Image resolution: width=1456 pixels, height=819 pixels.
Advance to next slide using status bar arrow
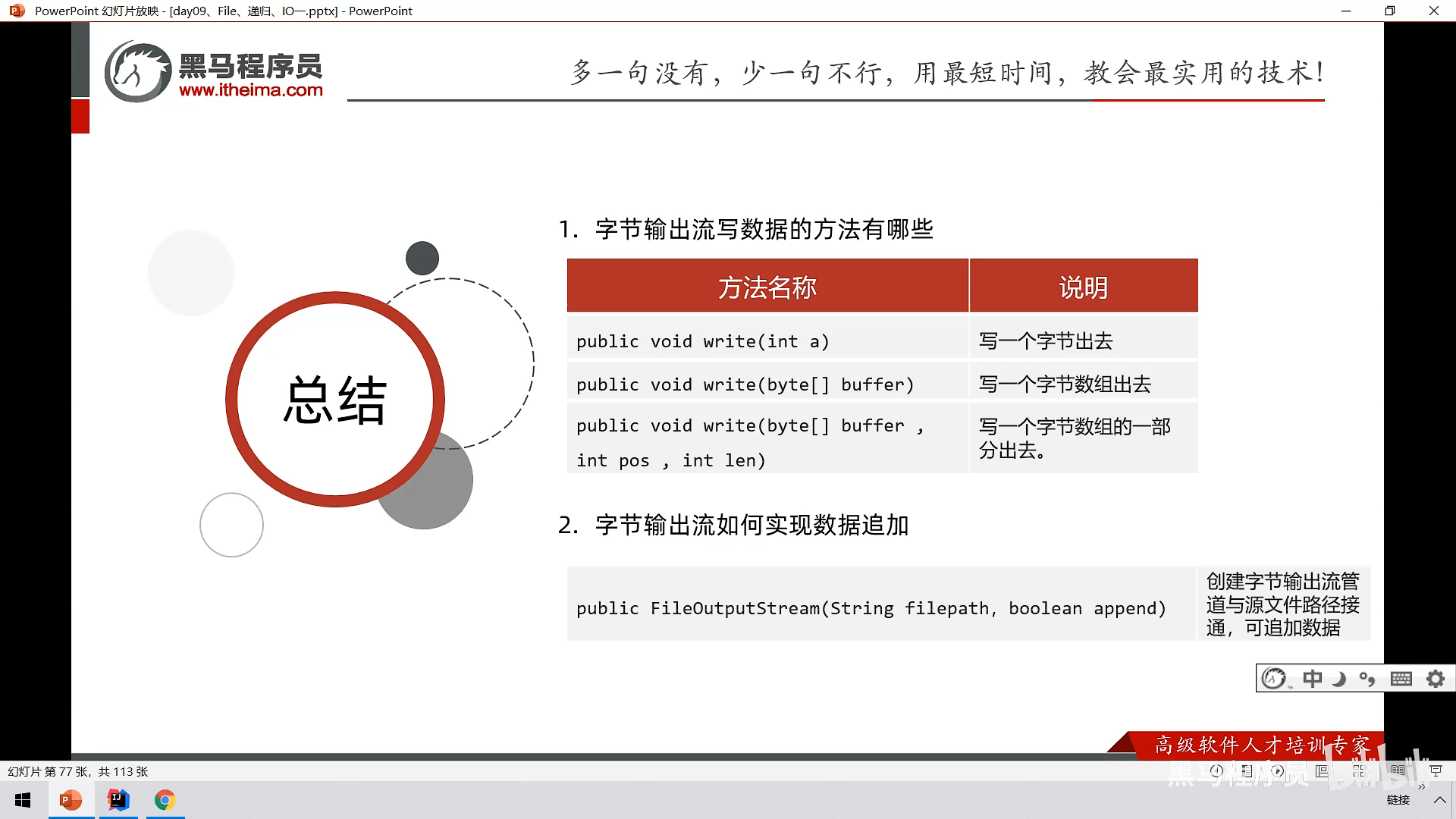coord(1278,770)
